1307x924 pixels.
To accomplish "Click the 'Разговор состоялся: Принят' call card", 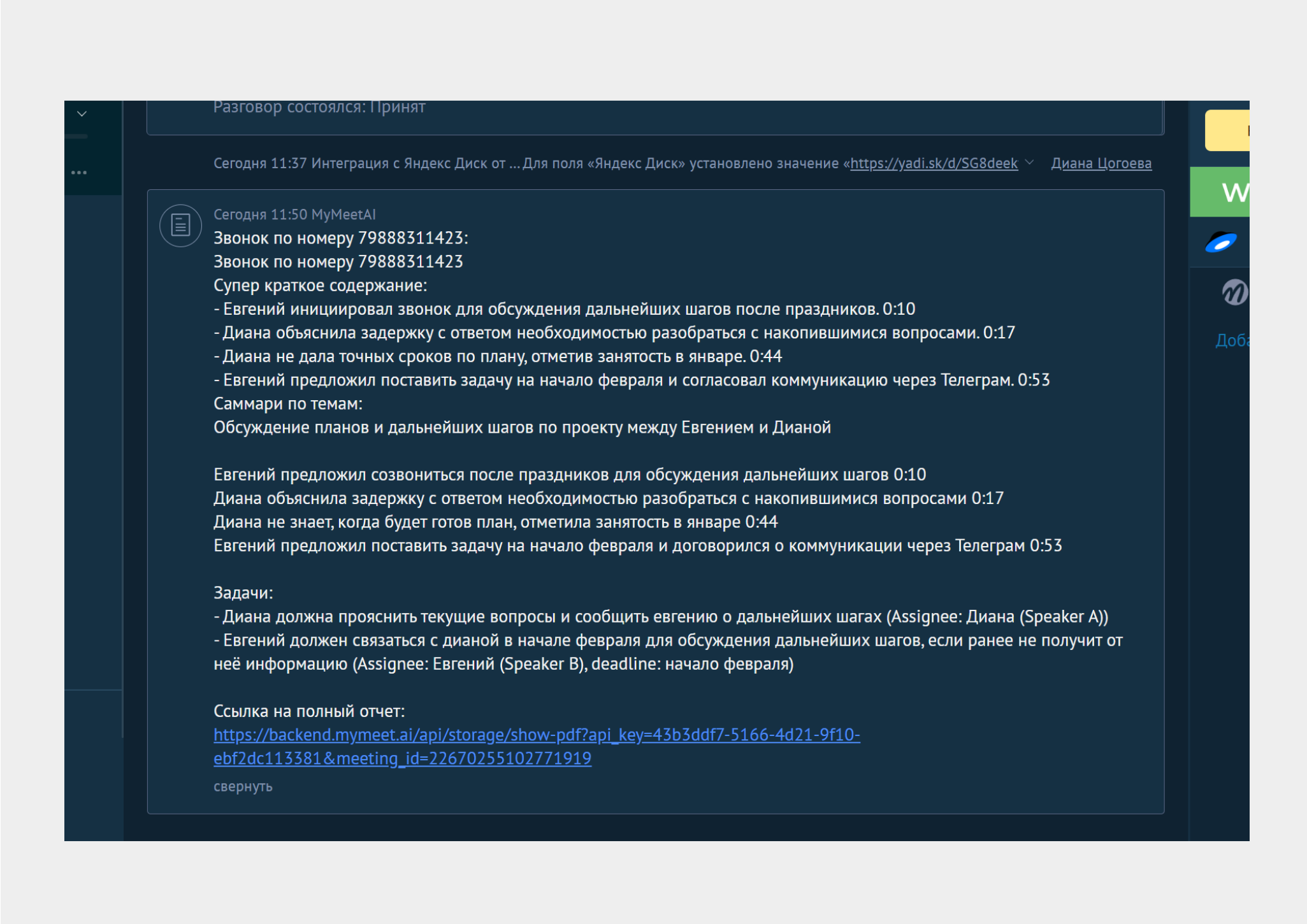I will (x=319, y=108).
